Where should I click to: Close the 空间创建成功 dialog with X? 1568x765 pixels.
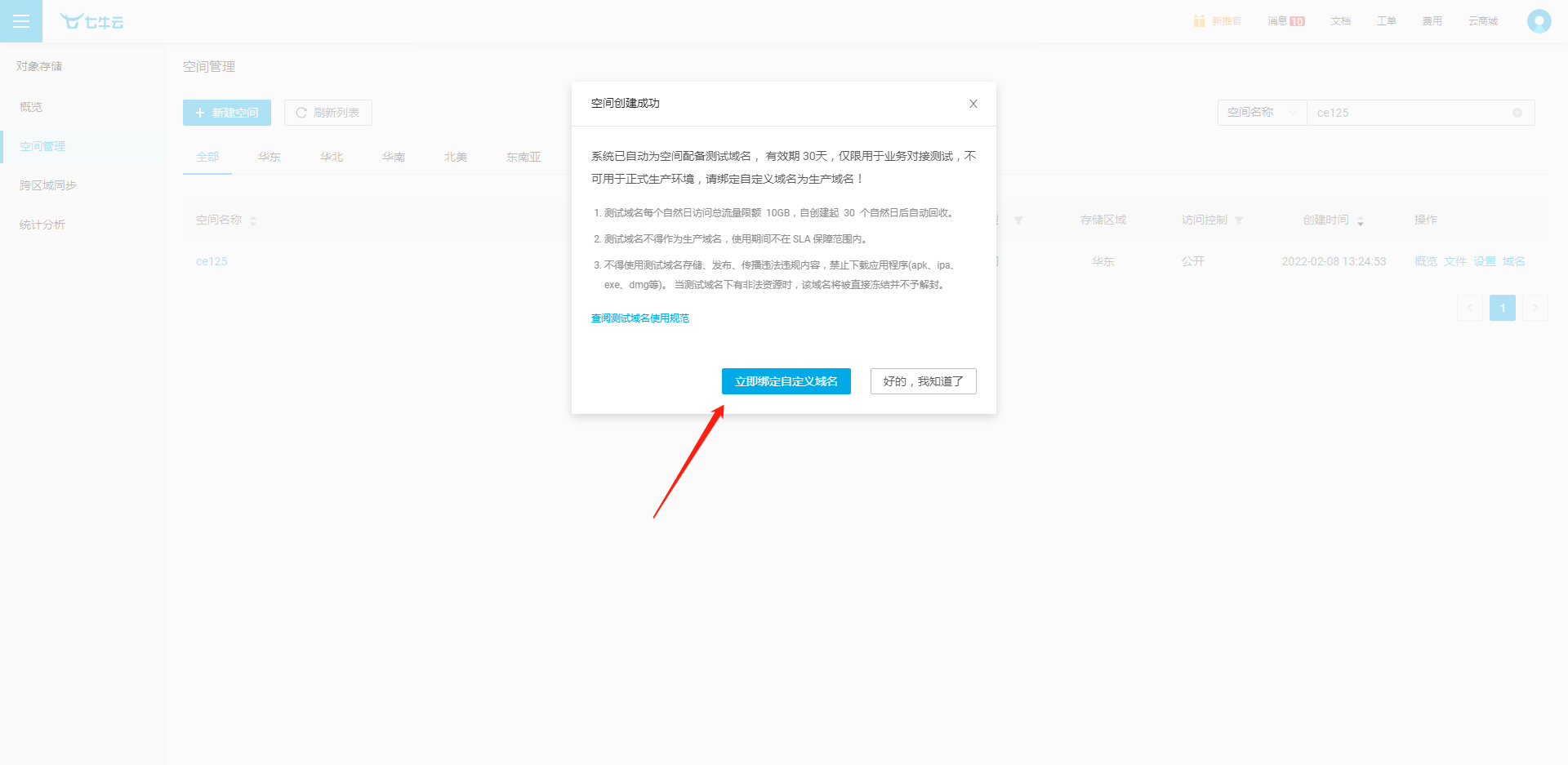click(973, 104)
